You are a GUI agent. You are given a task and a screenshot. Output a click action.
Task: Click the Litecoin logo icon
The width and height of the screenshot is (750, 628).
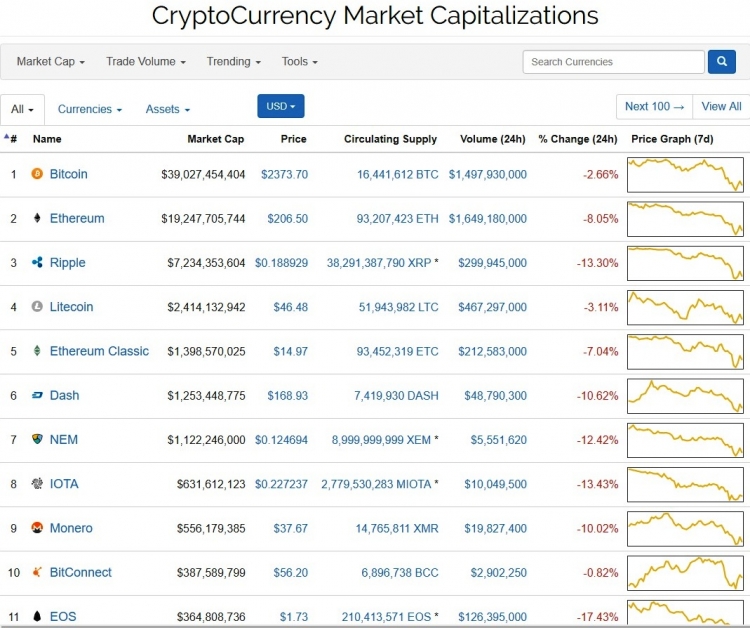coord(37,306)
